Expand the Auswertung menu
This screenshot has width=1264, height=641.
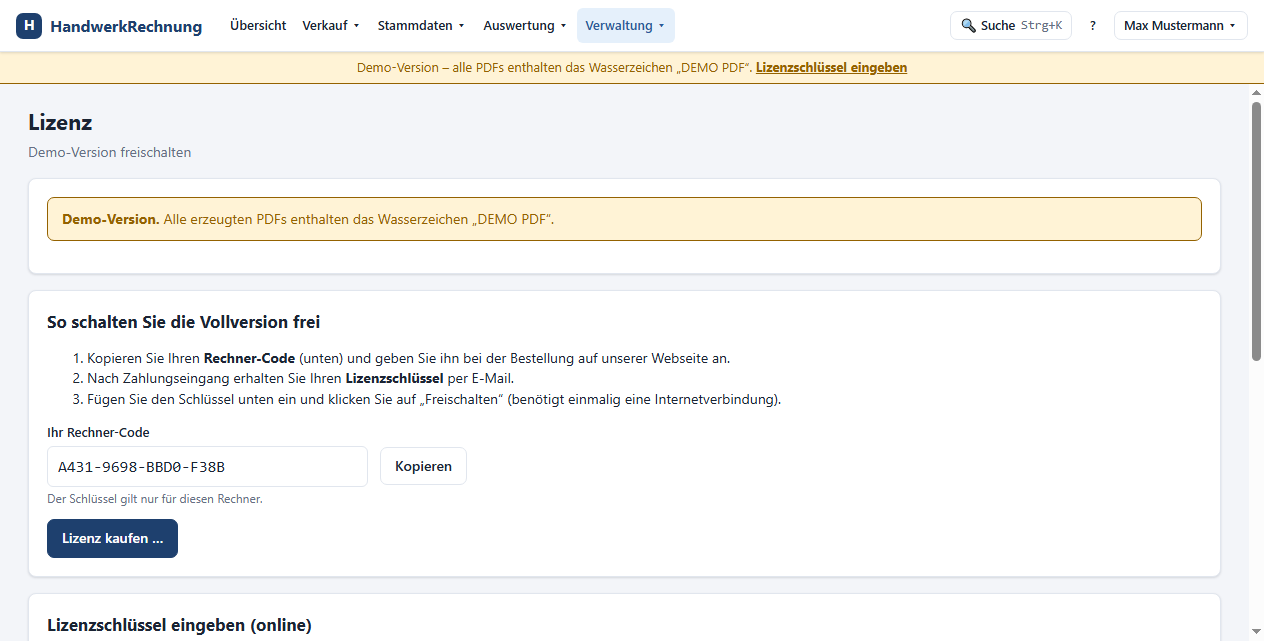(x=525, y=26)
